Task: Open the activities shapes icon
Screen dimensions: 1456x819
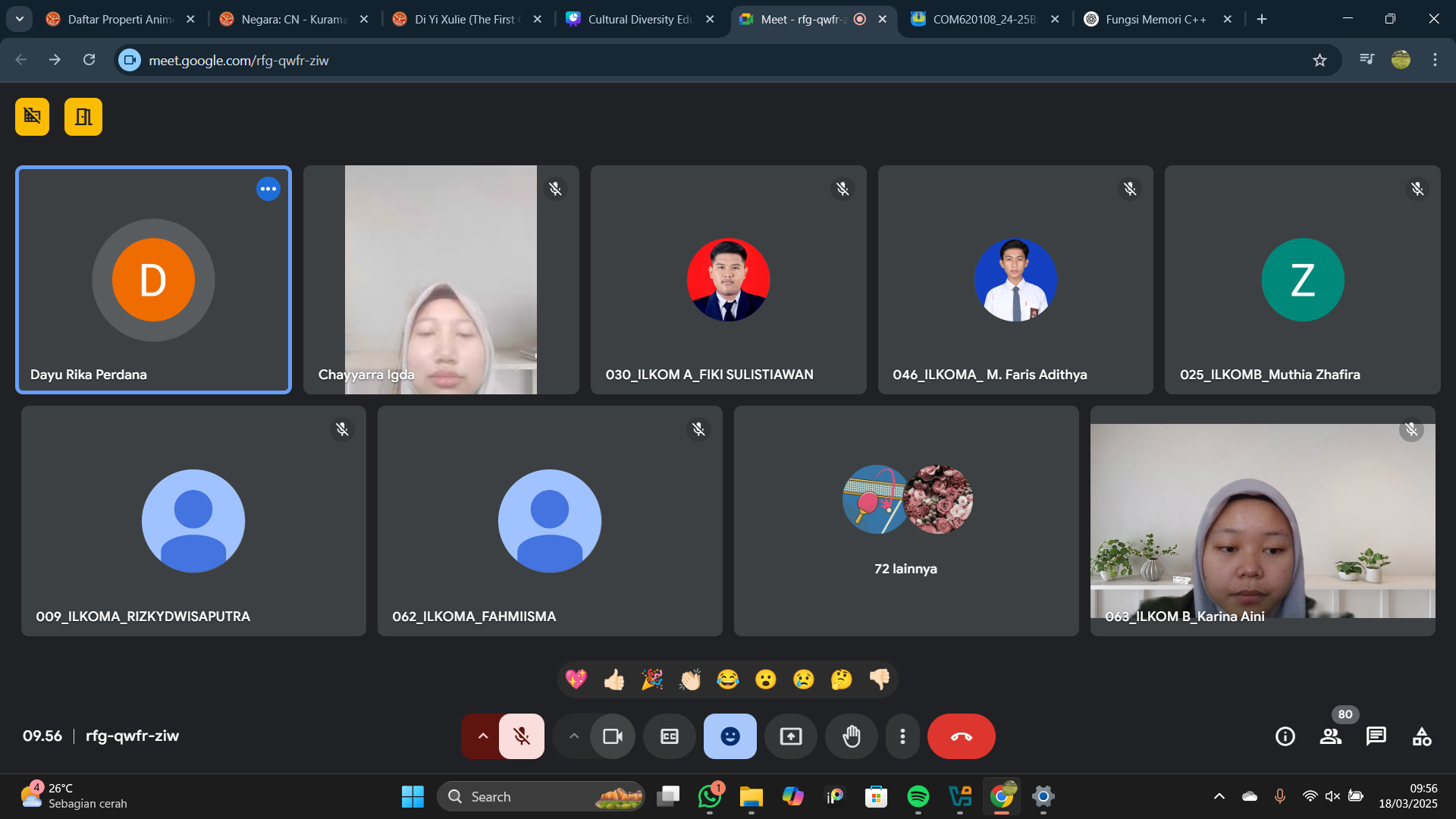Action: click(1421, 736)
